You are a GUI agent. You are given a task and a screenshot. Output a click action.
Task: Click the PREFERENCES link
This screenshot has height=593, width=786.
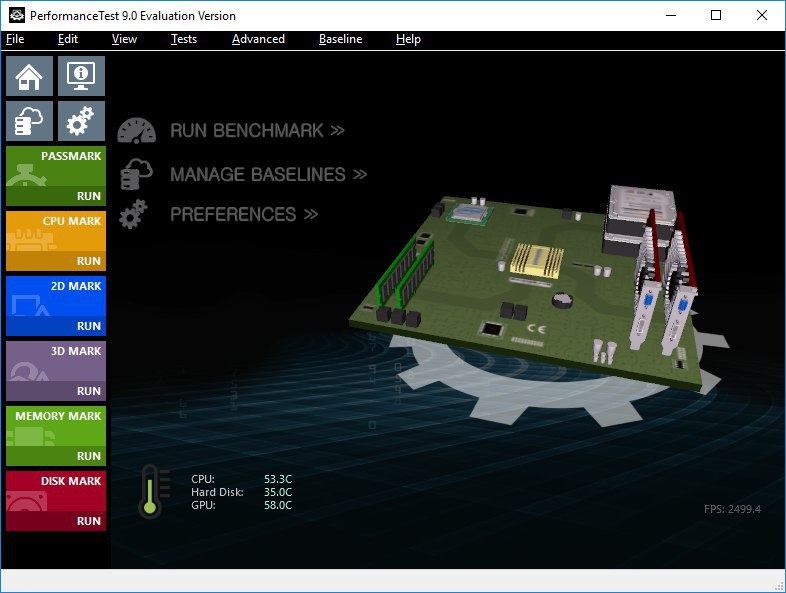(244, 215)
